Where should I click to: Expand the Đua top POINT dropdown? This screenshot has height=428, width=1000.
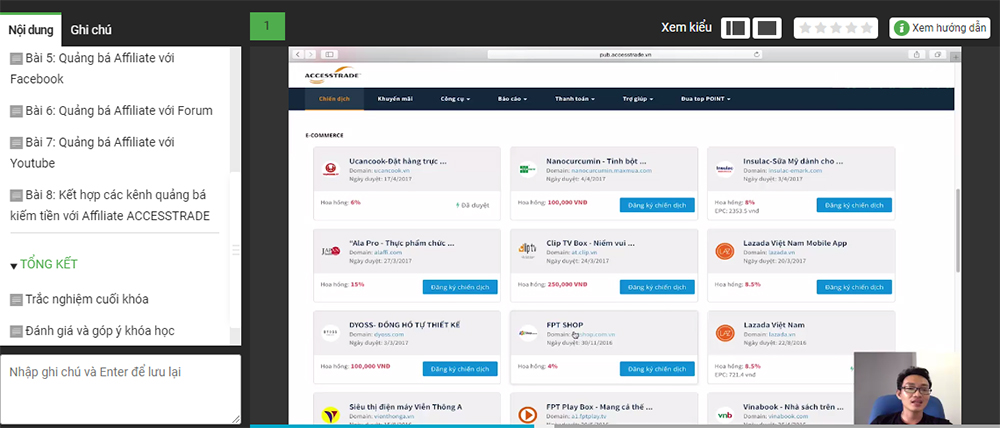pyautogui.click(x=705, y=99)
